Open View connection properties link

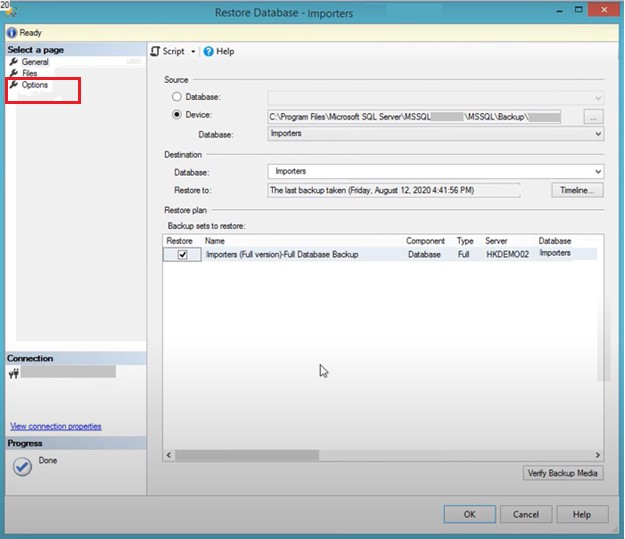pos(55,426)
